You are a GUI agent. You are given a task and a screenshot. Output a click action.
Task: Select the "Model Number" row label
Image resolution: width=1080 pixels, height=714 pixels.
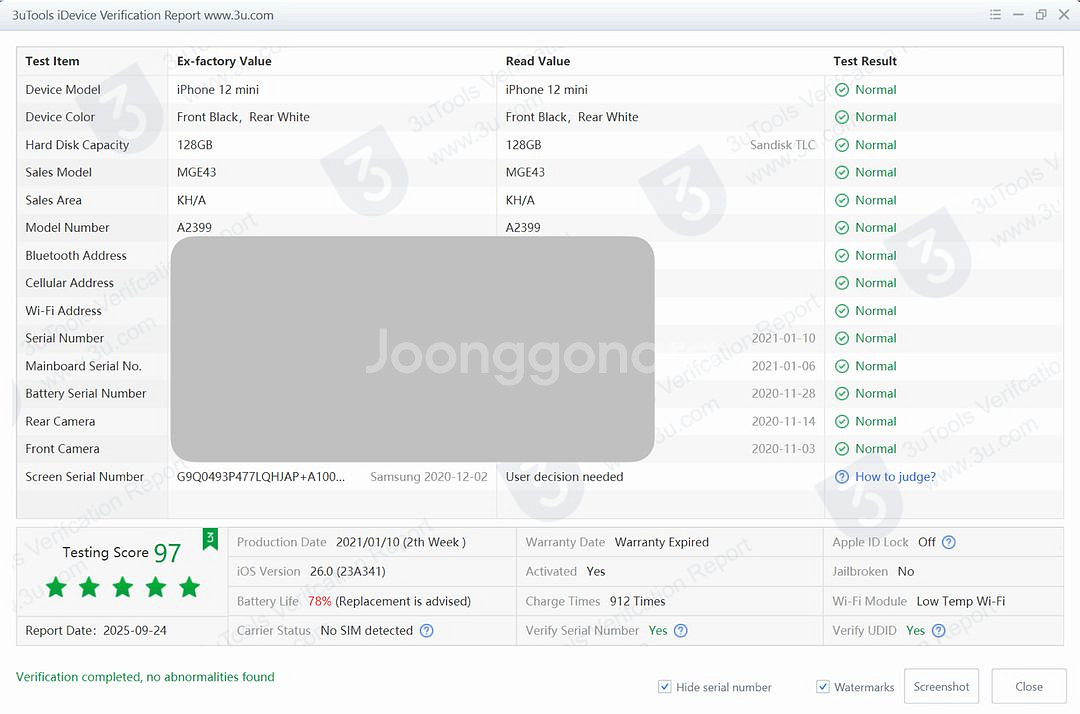click(x=68, y=228)
